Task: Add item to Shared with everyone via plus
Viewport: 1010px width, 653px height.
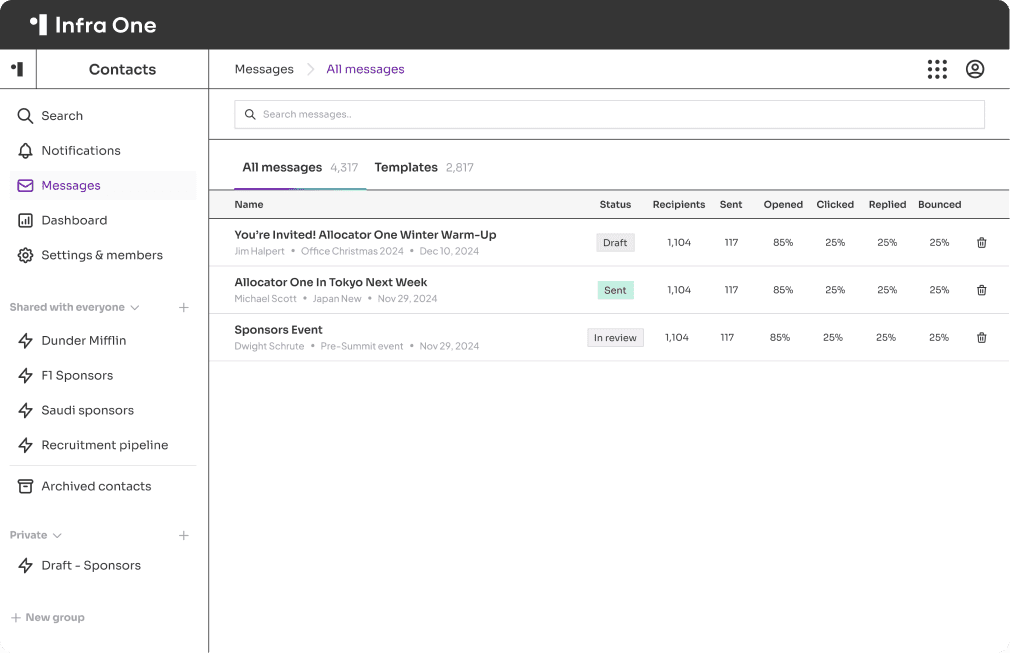Action: click(184, 307)
